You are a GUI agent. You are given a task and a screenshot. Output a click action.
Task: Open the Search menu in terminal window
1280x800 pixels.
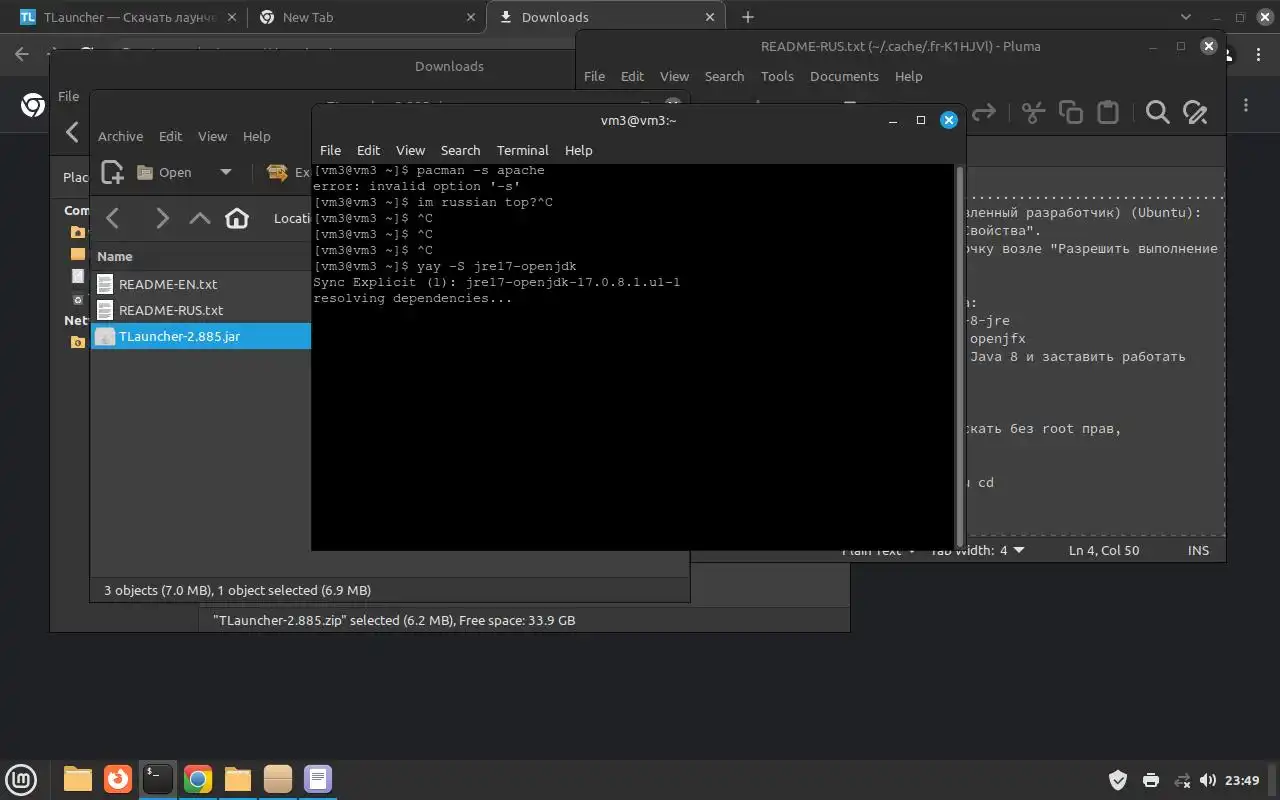coord(460,150)
